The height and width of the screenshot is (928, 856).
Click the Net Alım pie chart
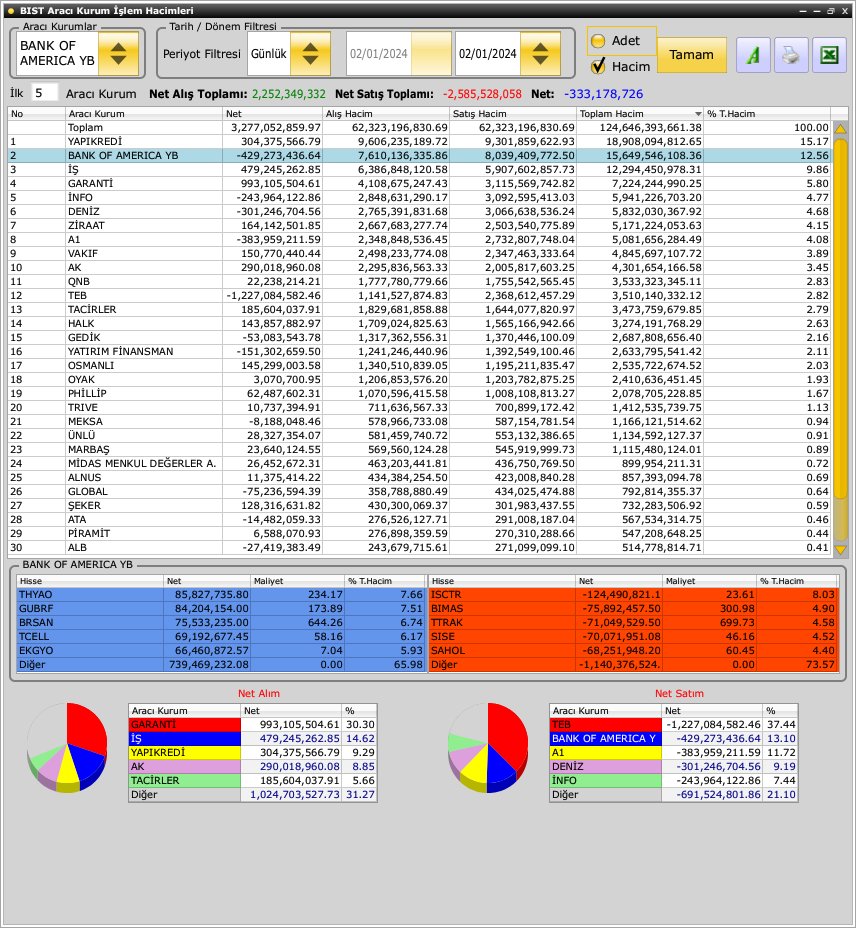tap(67, 747)
